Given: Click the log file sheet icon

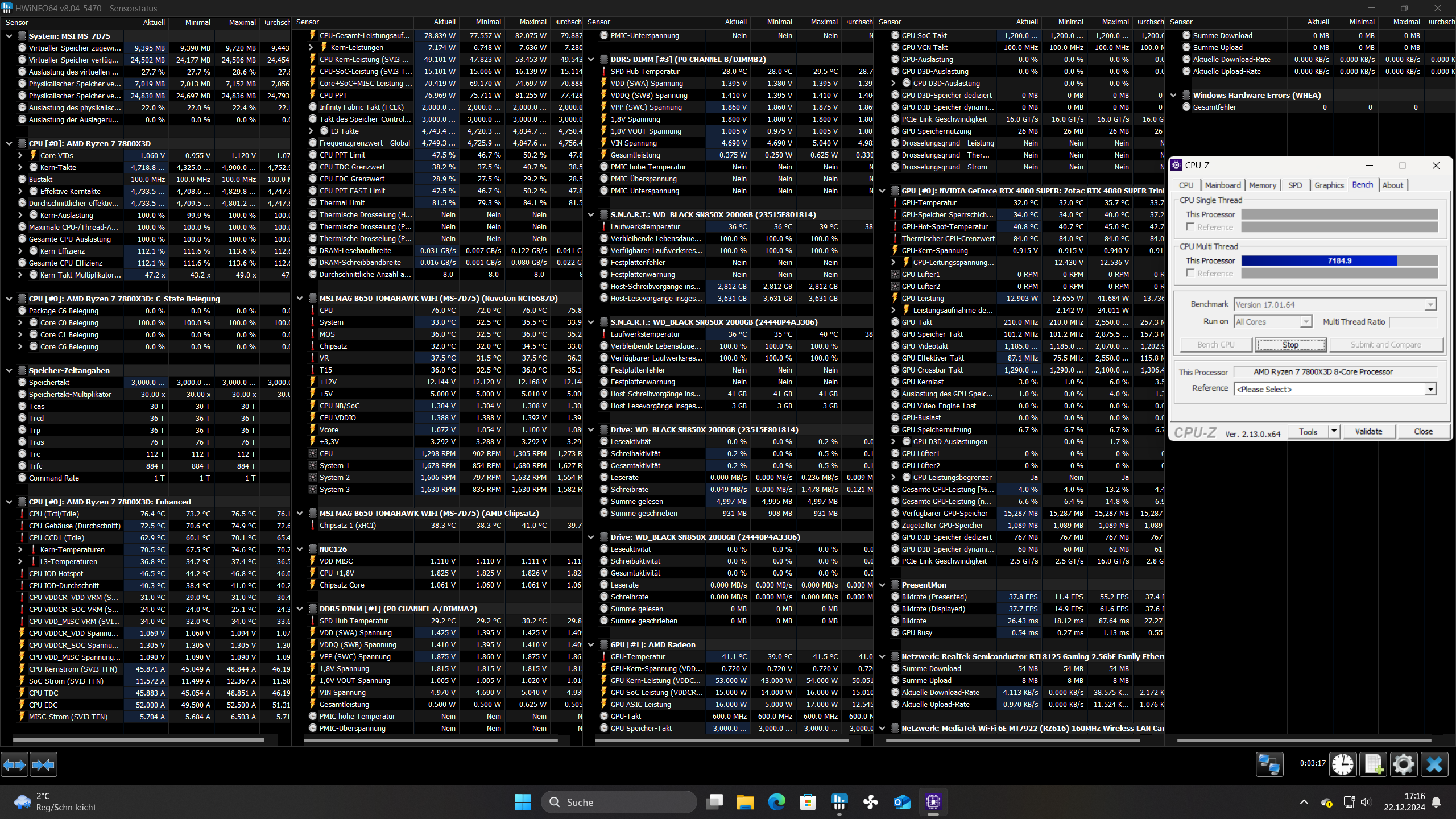Looking at the screenshot, I should pyautogui.click(x=1373, y=764).
